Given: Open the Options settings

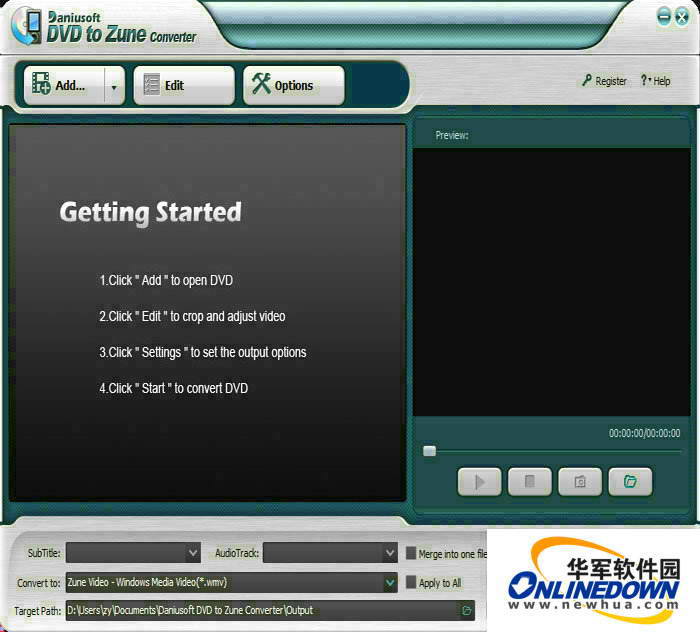Looking at the screenshot, I should [x=294, y=85].
